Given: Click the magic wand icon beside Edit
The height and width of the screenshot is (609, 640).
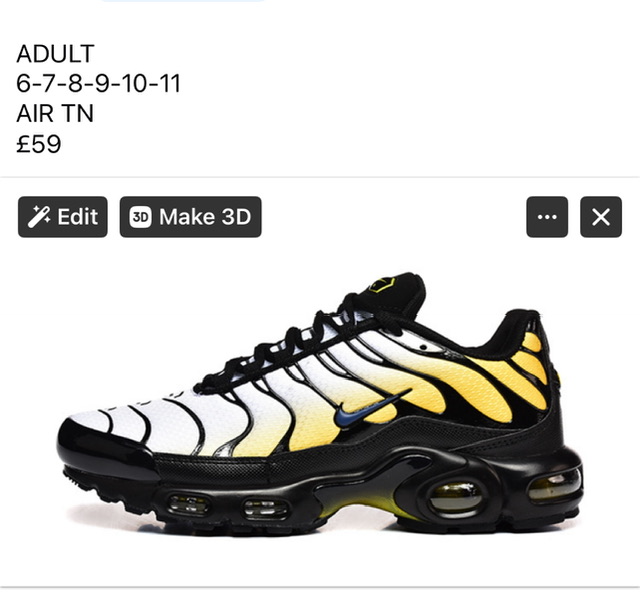Looking at the screenshot, I should (39, 217).
